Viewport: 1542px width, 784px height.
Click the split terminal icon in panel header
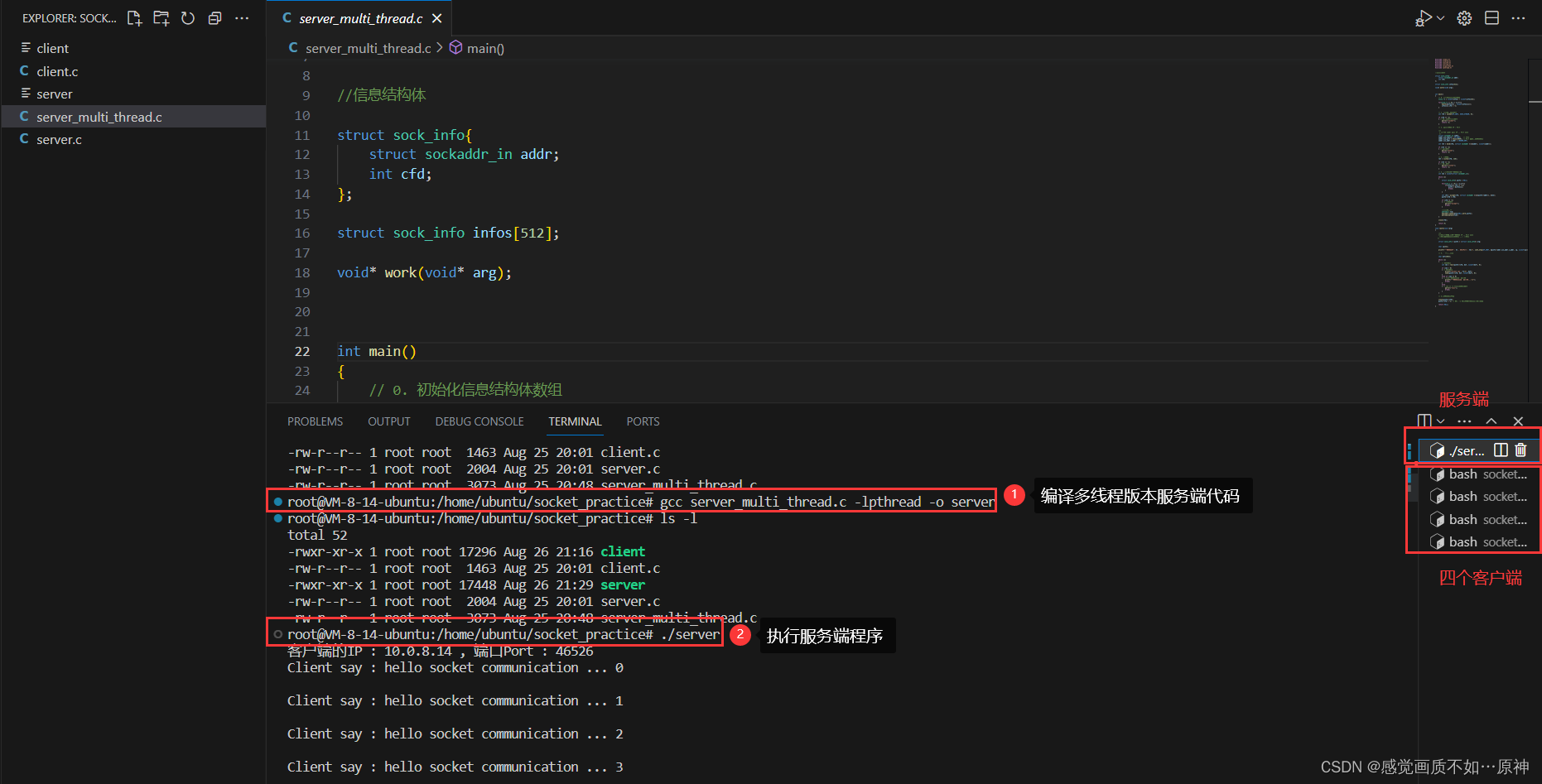[x=1424, y=421]
